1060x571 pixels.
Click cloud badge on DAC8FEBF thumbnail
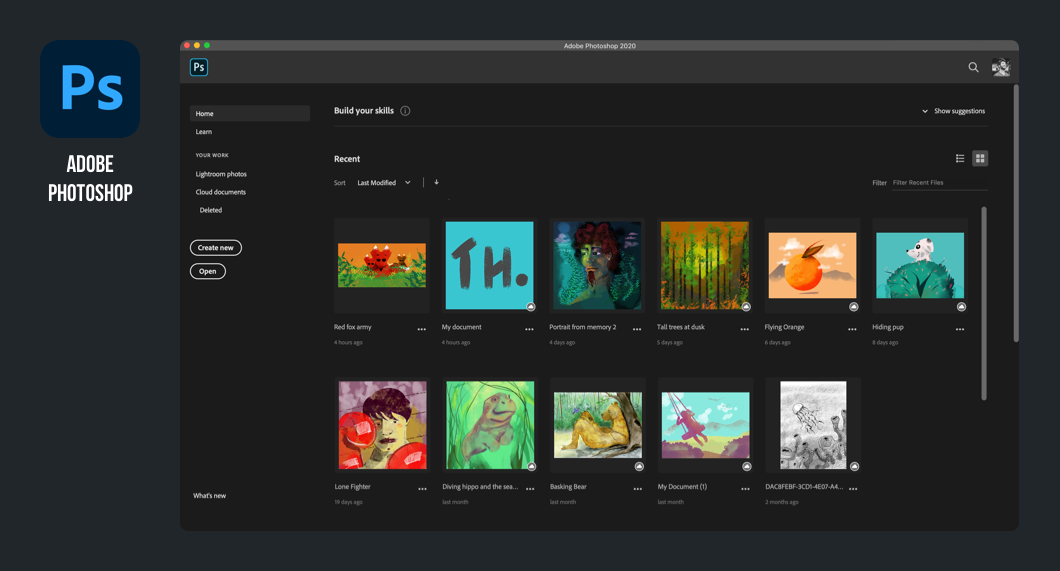[854, 466]
